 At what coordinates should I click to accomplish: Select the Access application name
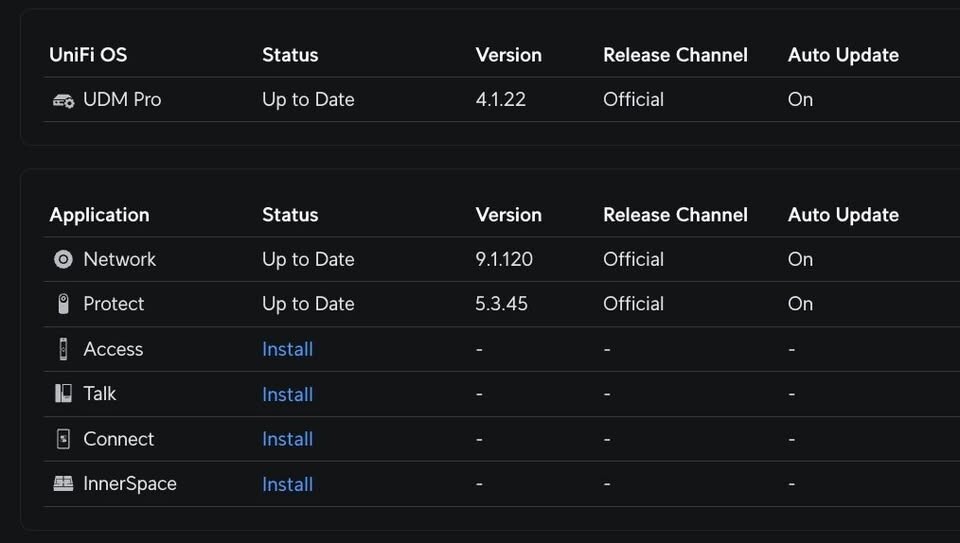pyautogui.click(x=113, y=349)
